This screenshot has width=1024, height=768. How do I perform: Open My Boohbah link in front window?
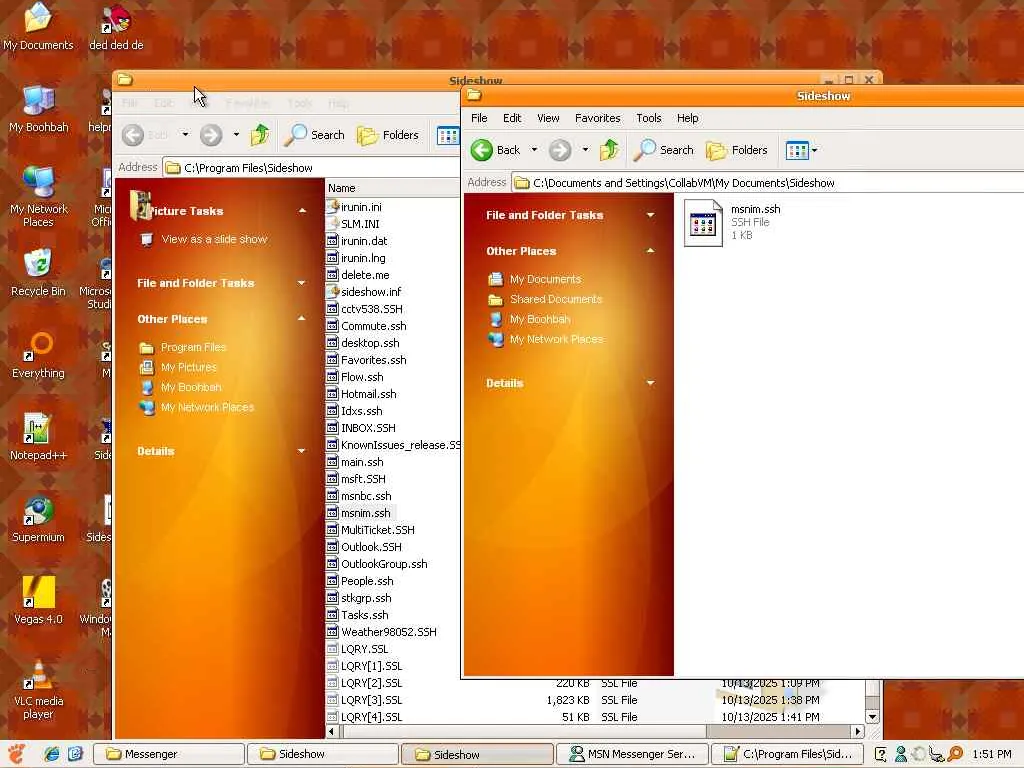coord(540,319)
